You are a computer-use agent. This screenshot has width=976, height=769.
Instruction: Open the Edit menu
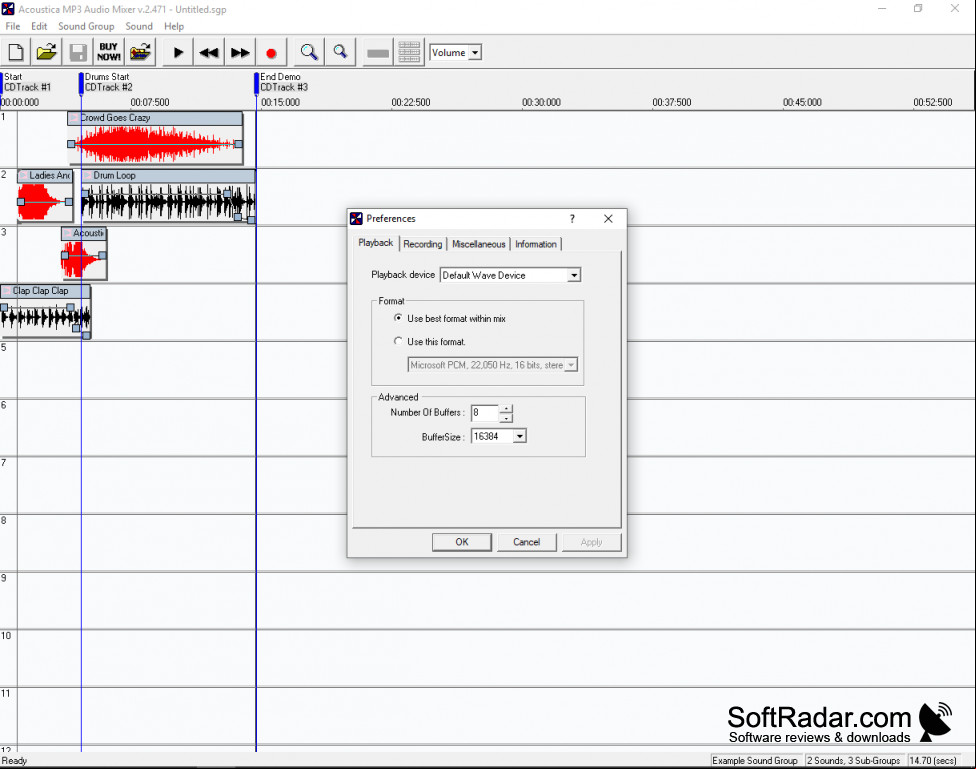click(x=39, y=26)
